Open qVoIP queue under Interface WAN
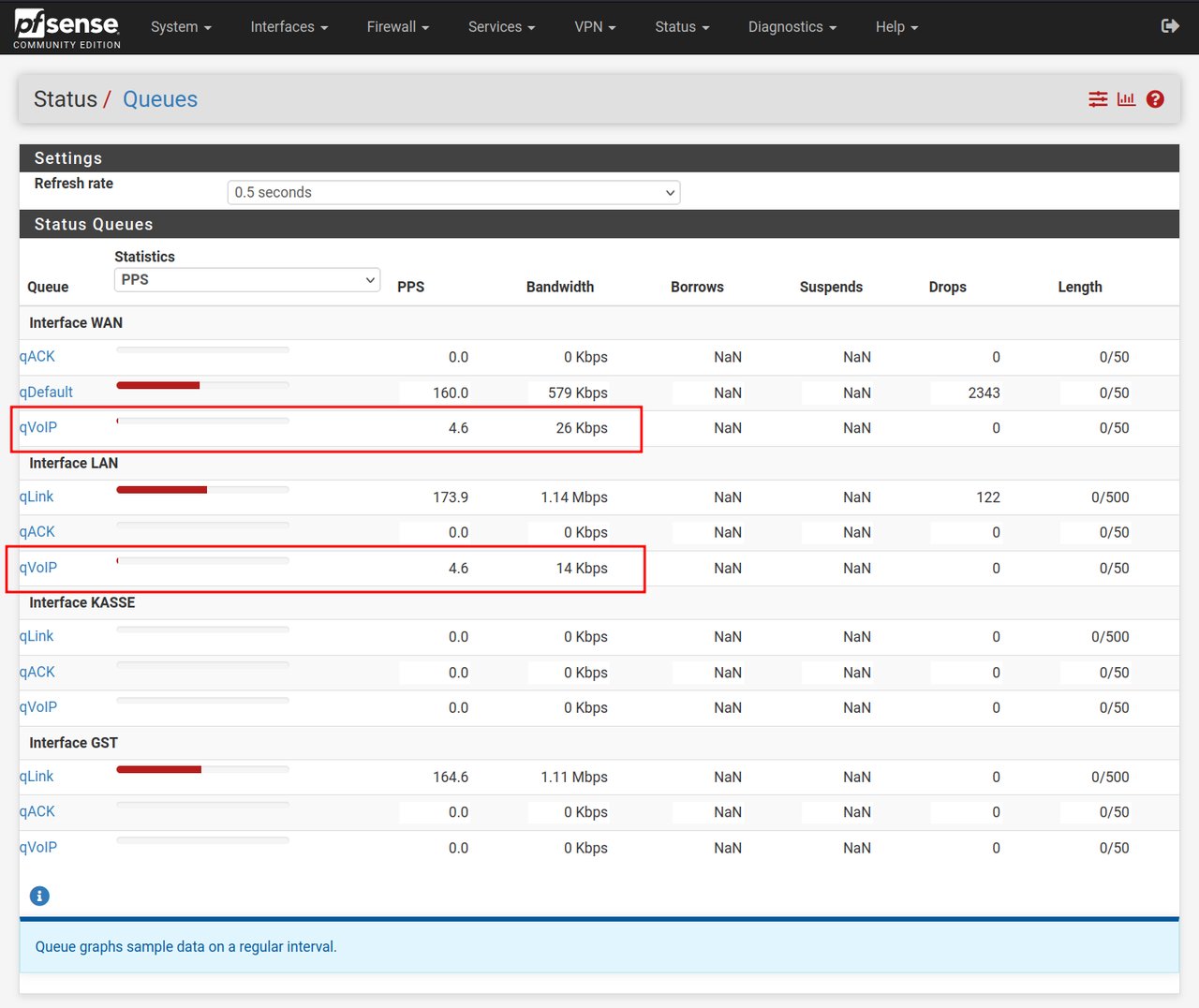 [38, 427]
